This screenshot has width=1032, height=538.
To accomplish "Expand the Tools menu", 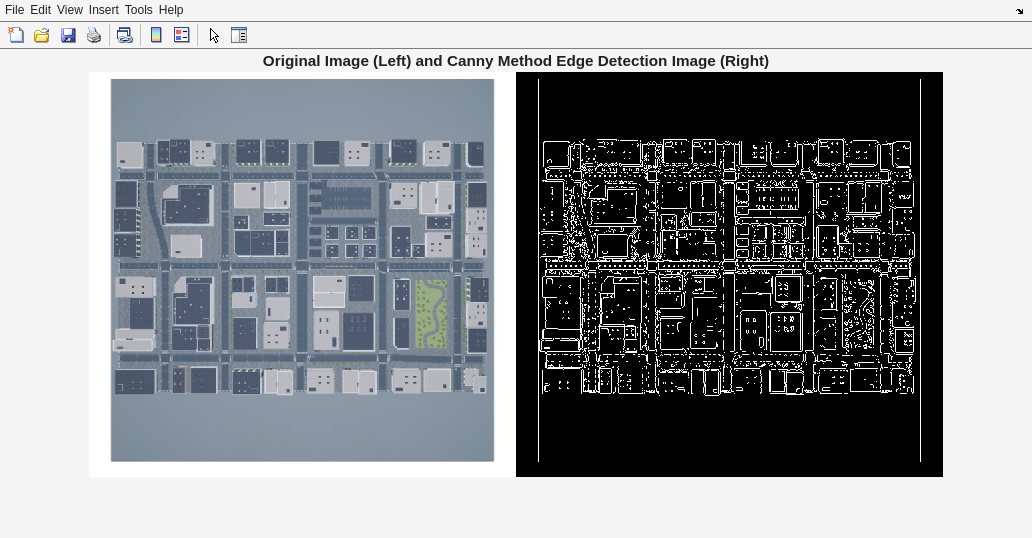I will [x=138, y=10].
